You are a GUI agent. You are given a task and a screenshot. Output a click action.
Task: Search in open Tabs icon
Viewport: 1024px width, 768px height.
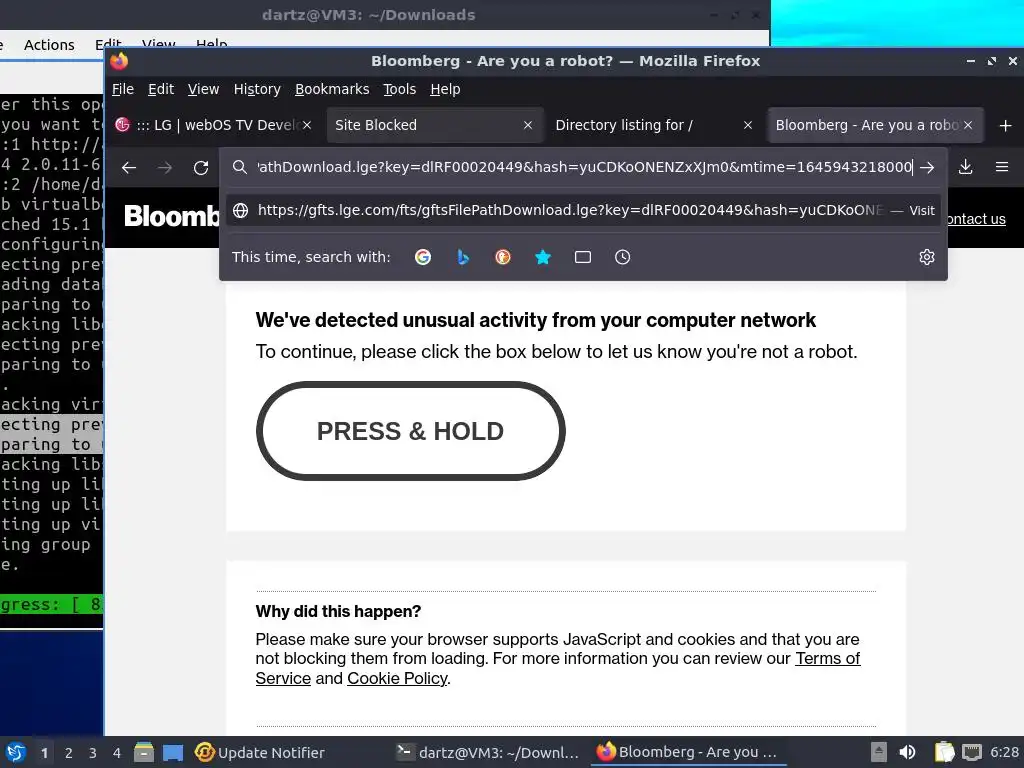coord(583,257)
